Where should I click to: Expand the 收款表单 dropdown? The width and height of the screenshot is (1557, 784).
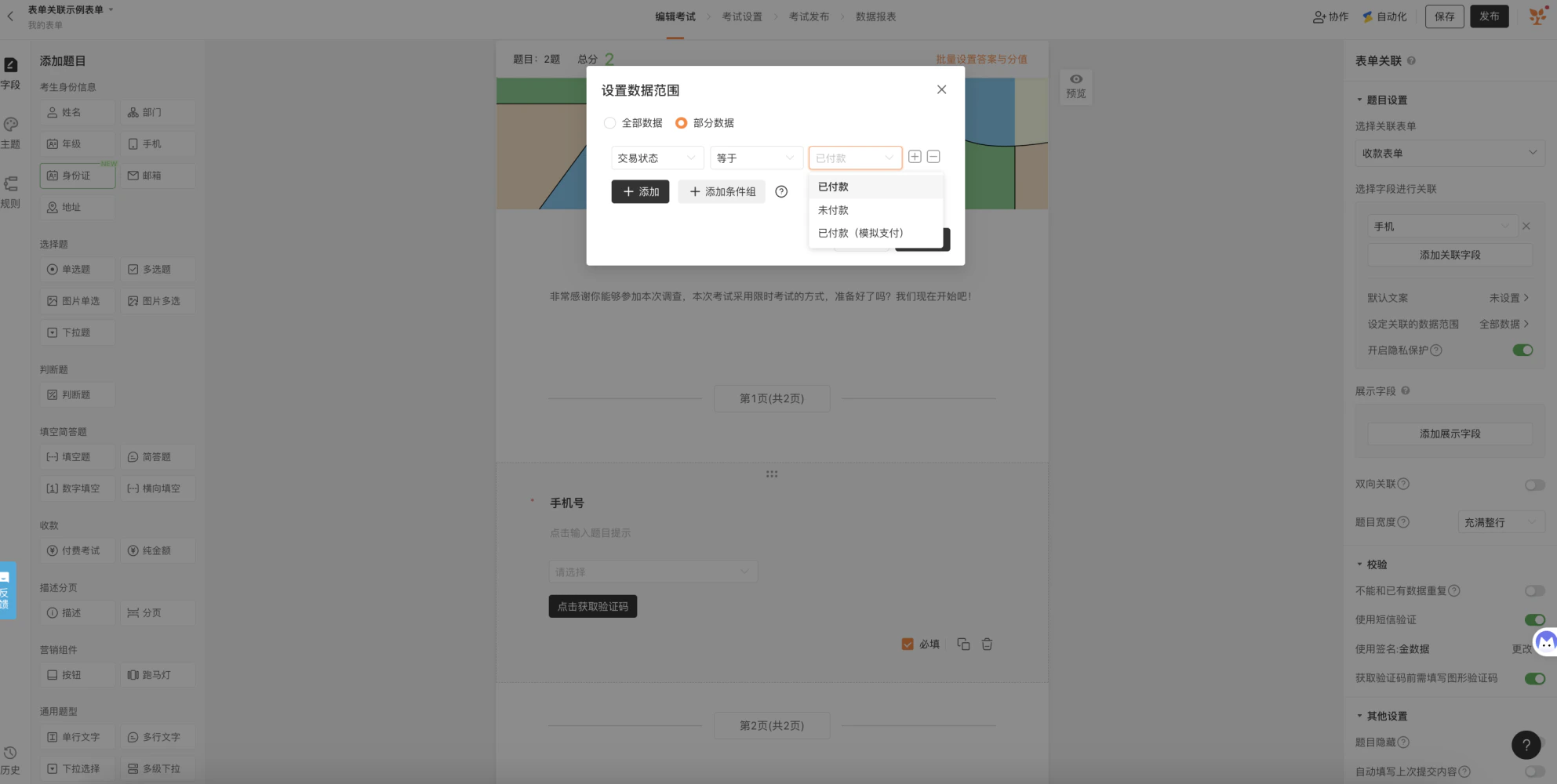[1450, 153]
